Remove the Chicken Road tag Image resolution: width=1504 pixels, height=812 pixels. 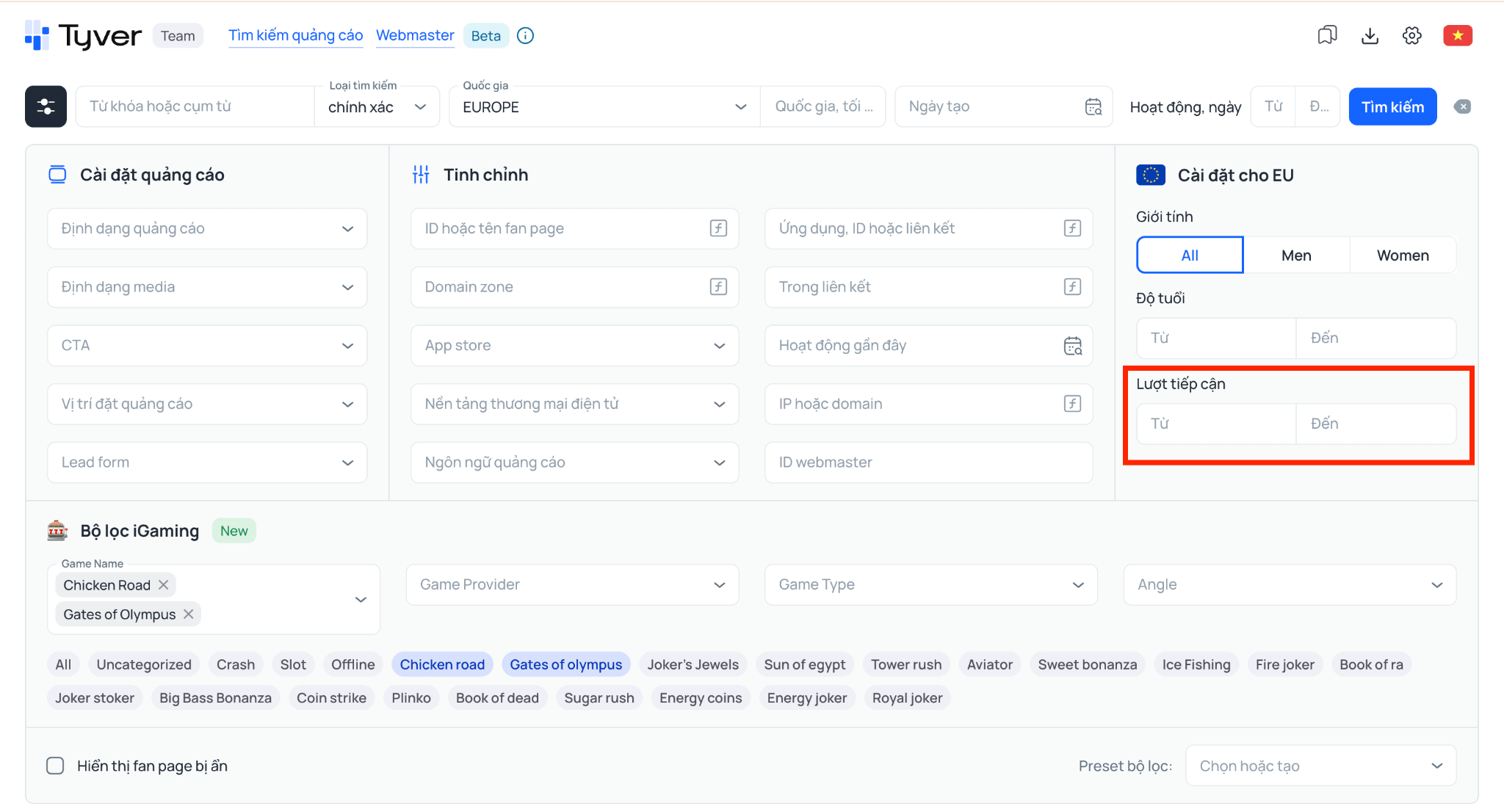[164, 584]
